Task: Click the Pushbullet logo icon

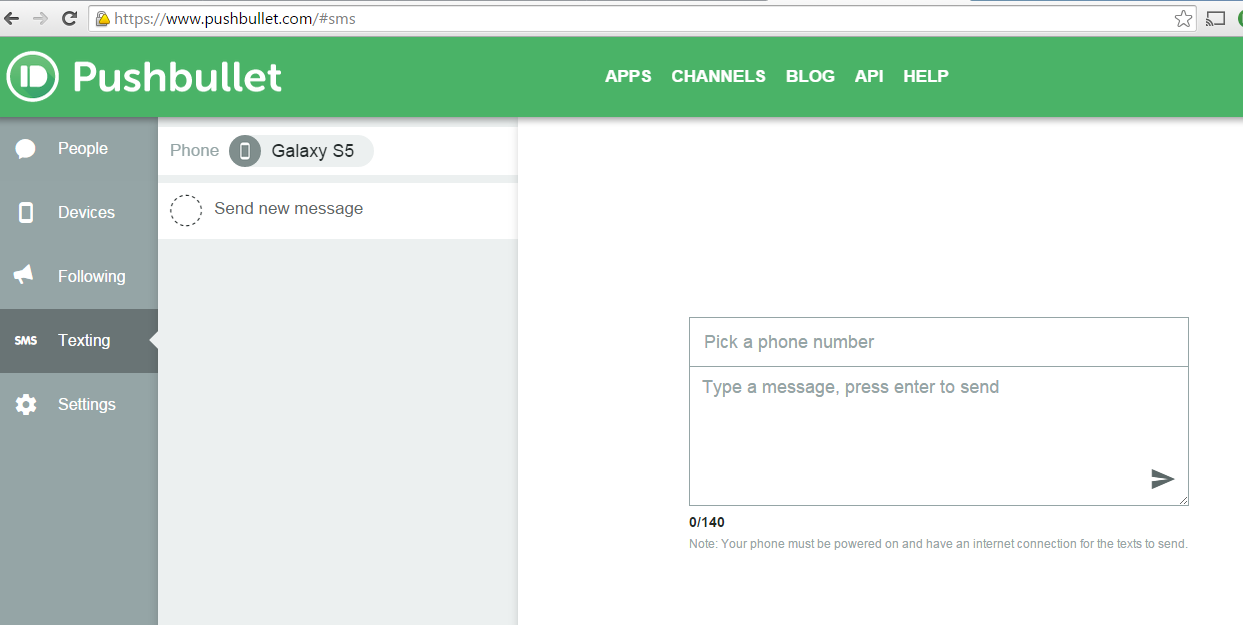Action: coord(33,77)
